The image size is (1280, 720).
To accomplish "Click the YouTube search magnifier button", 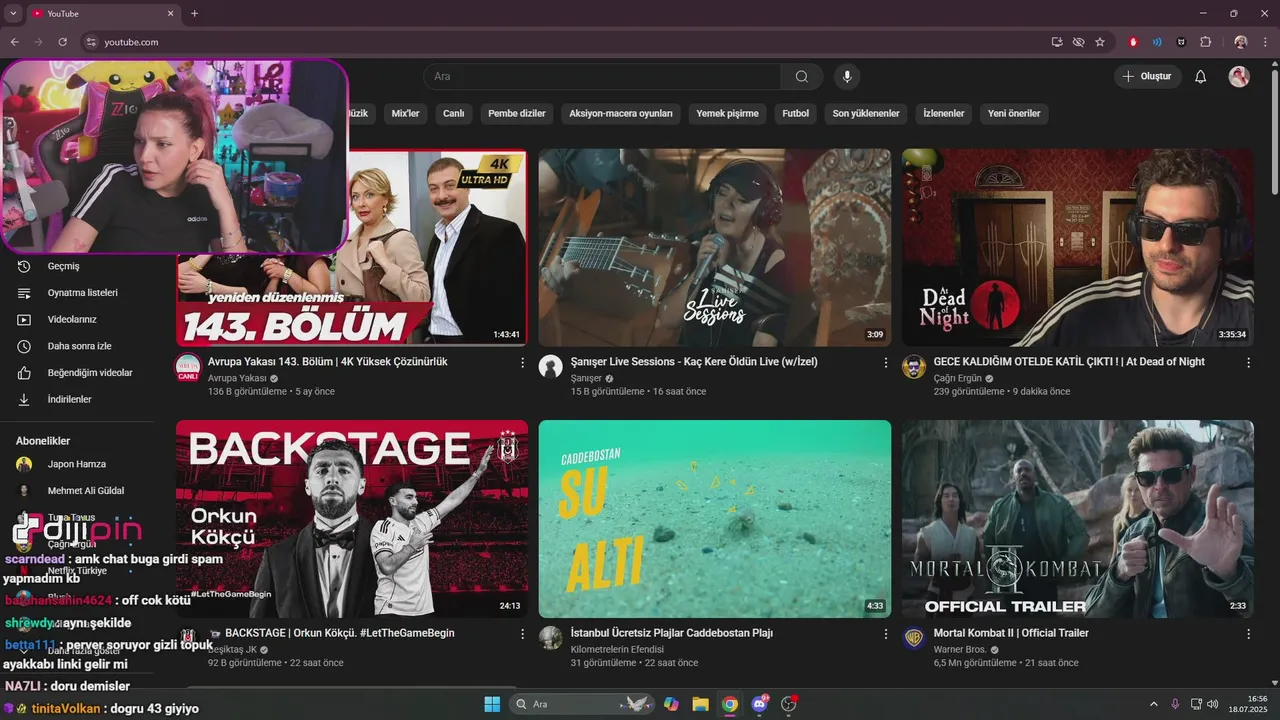I will pos(802,77).
